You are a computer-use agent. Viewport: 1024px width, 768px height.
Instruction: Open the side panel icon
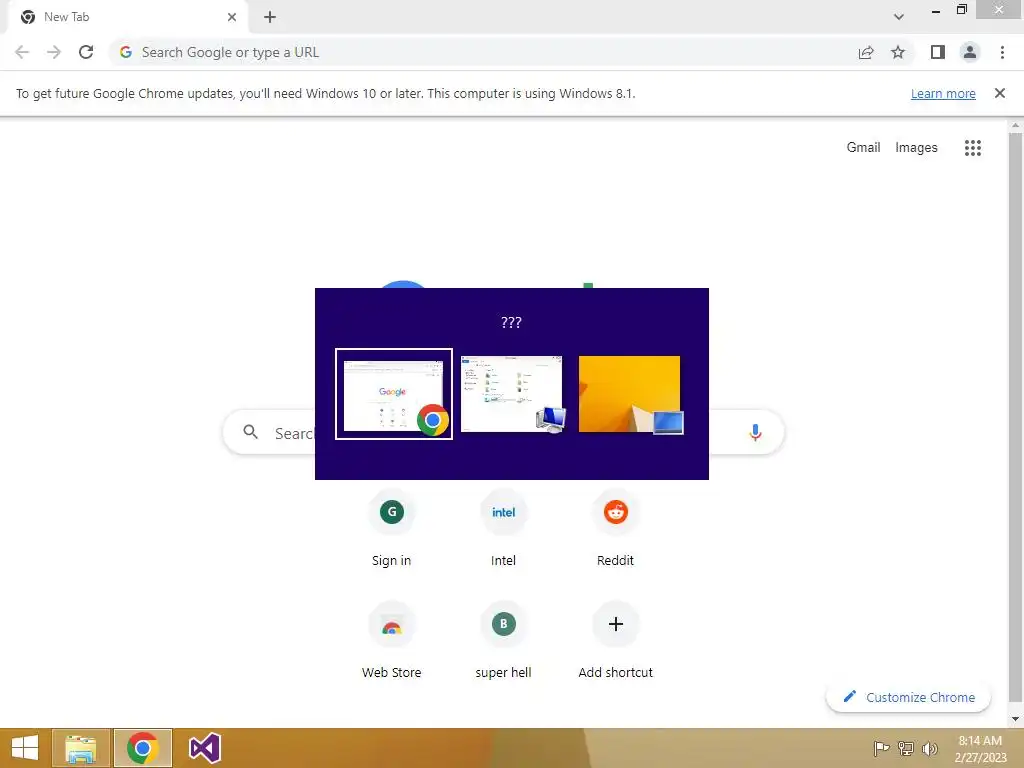click(938, 52)
